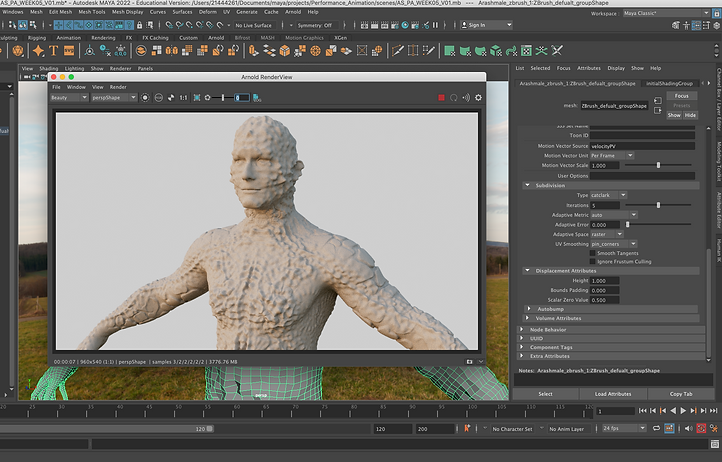Toggle audio mute icon near the timeline
722x462 pixels.
coord(688,428)
